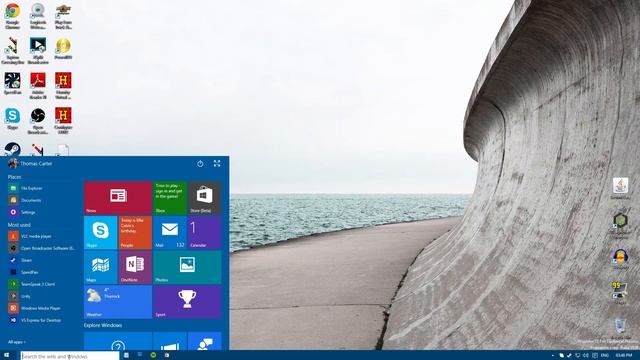
Task: Open the question mark Explore Windows tile
Action: (118, 341)
